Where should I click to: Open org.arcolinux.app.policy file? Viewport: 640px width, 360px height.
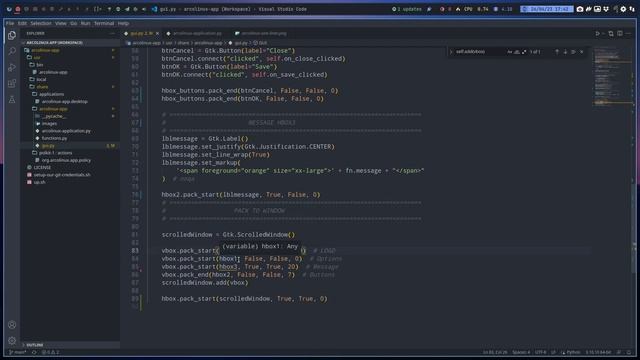tap(66, 160)
